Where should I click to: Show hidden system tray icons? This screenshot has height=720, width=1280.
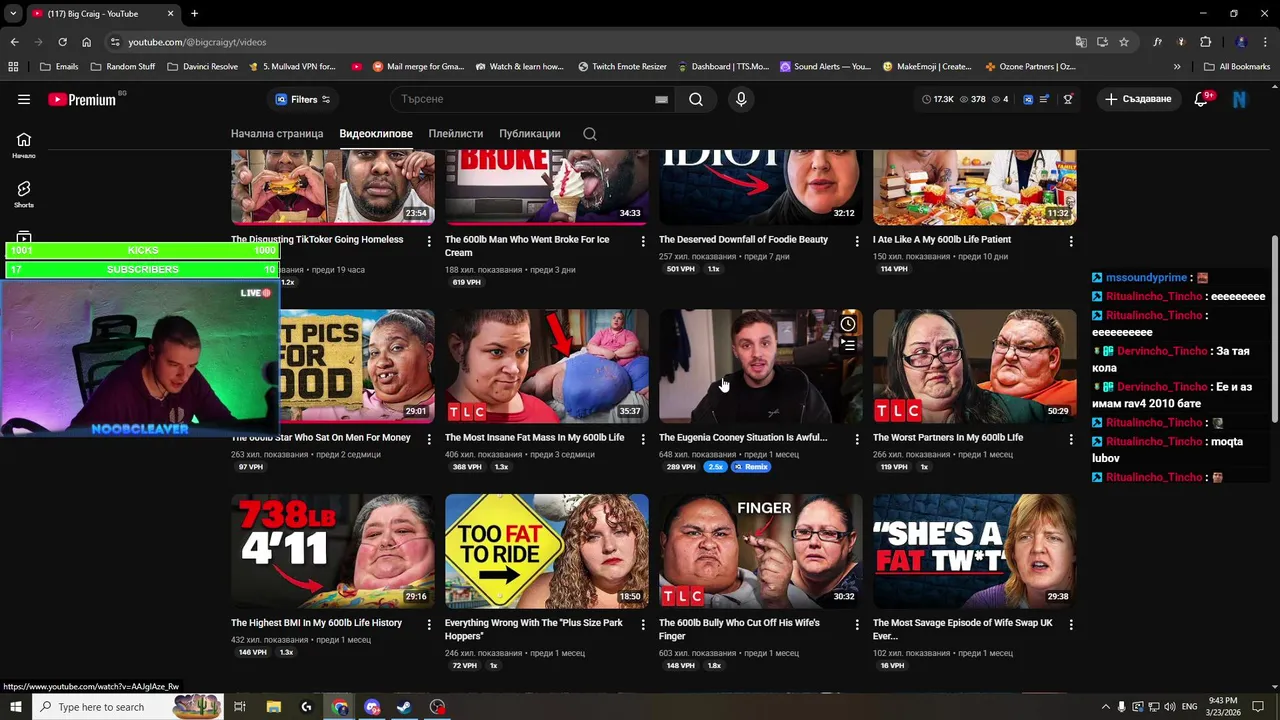tap(1105, 707)
